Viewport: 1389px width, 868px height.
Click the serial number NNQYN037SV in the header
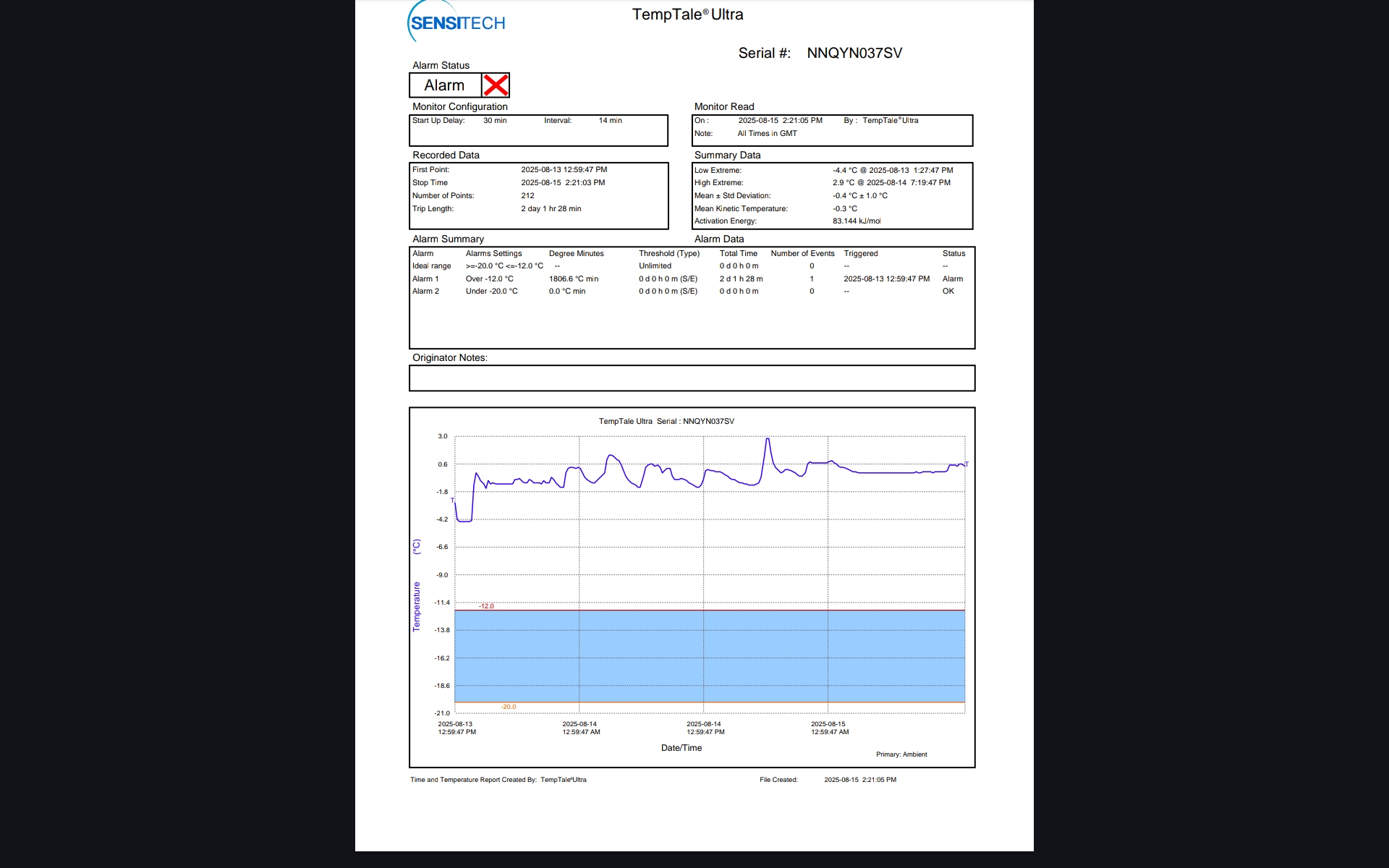click(x=854, y=53)
